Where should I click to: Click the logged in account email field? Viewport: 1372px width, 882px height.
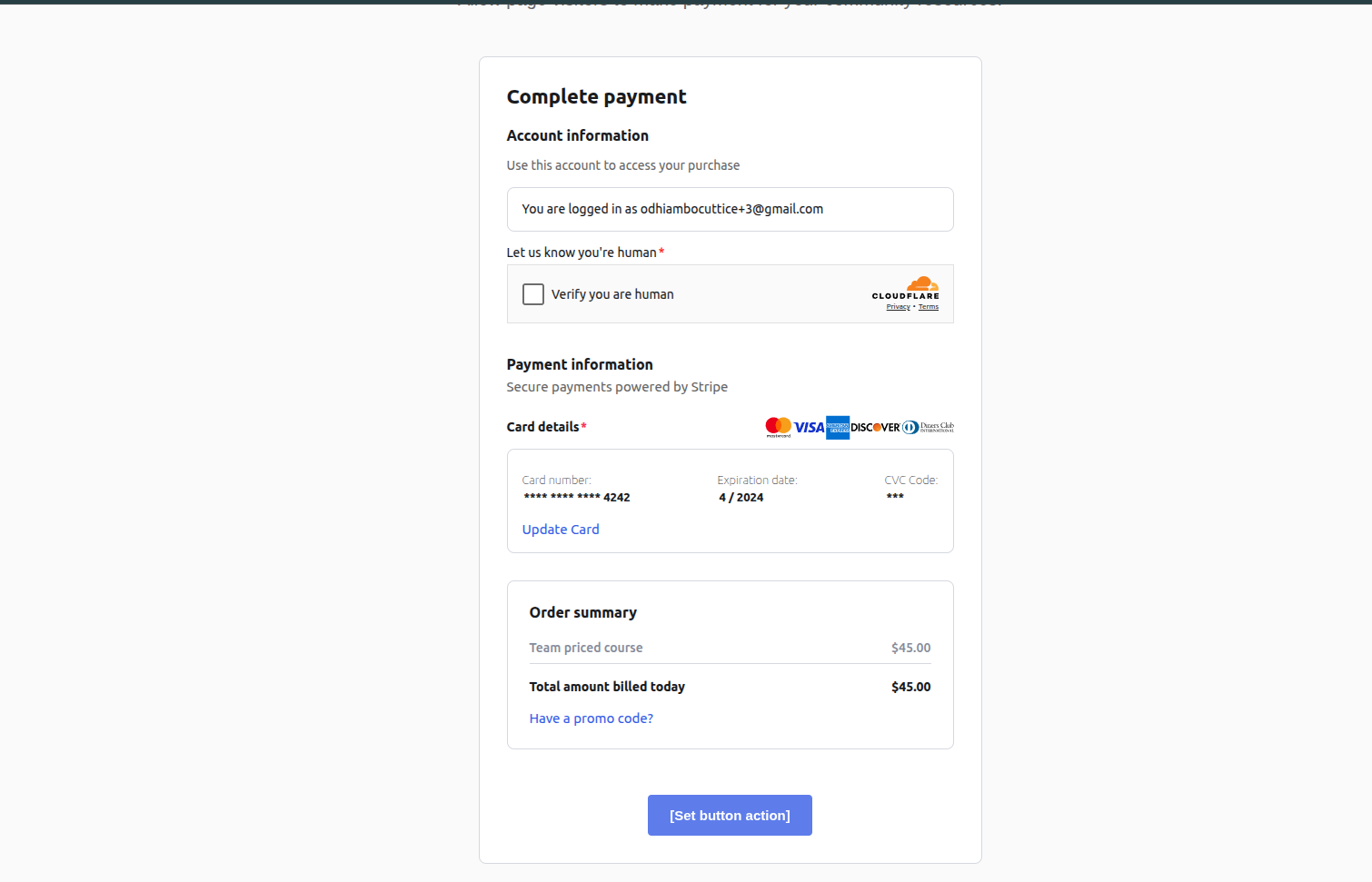tap(730, 209)
